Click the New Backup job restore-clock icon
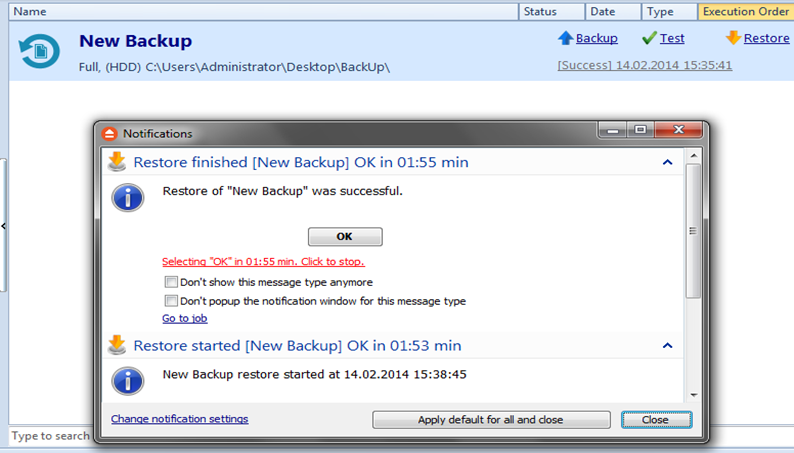 [39, 51]
